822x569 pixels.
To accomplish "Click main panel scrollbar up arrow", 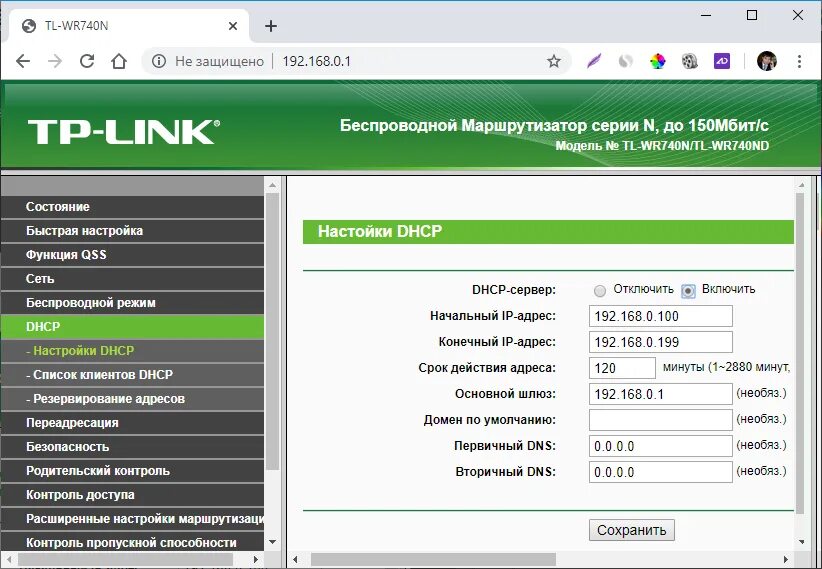I will (801, 185).
